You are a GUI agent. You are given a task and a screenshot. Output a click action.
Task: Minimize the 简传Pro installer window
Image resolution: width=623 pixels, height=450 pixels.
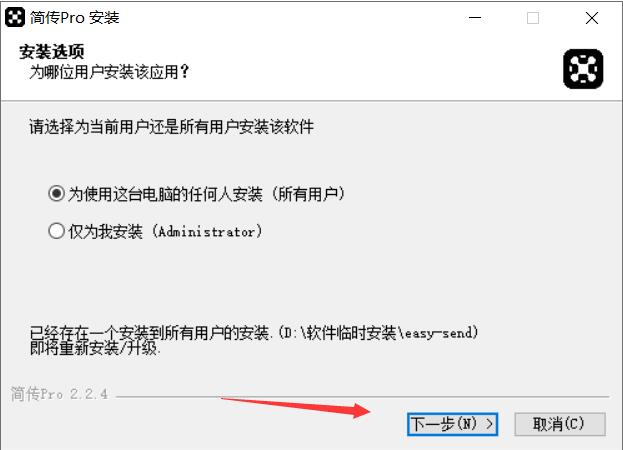(x=475, y=18)
